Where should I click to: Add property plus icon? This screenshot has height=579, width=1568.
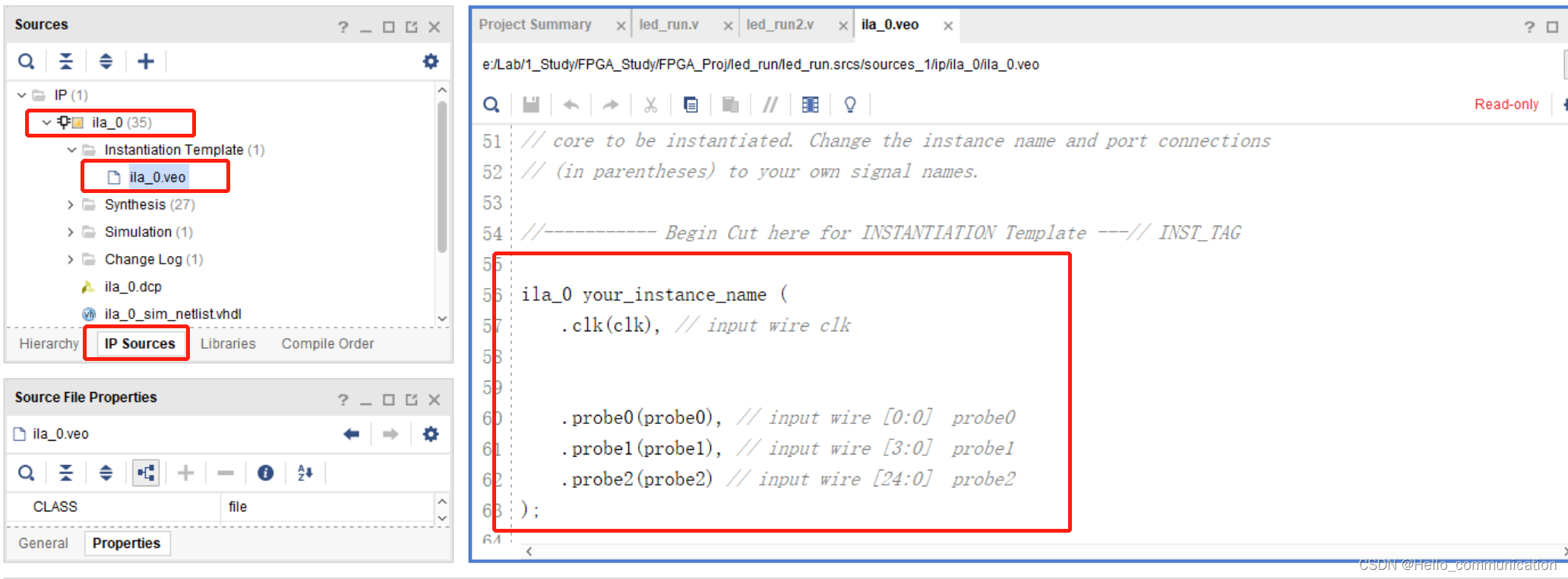185,473
